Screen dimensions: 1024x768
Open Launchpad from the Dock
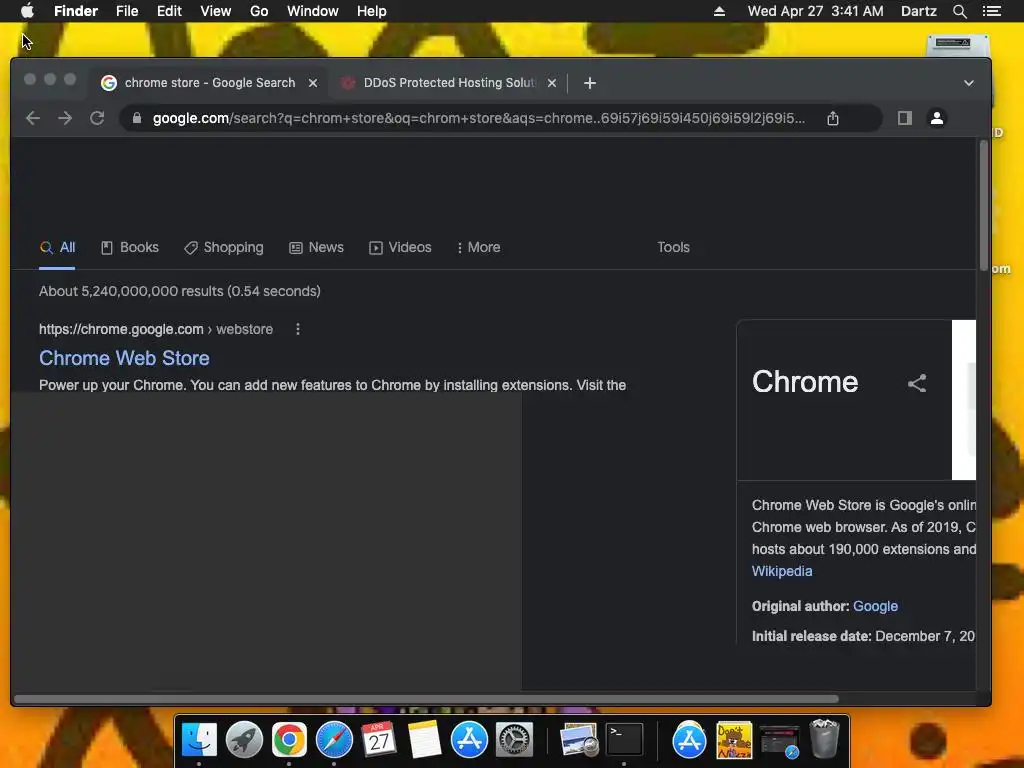point(244,740)
